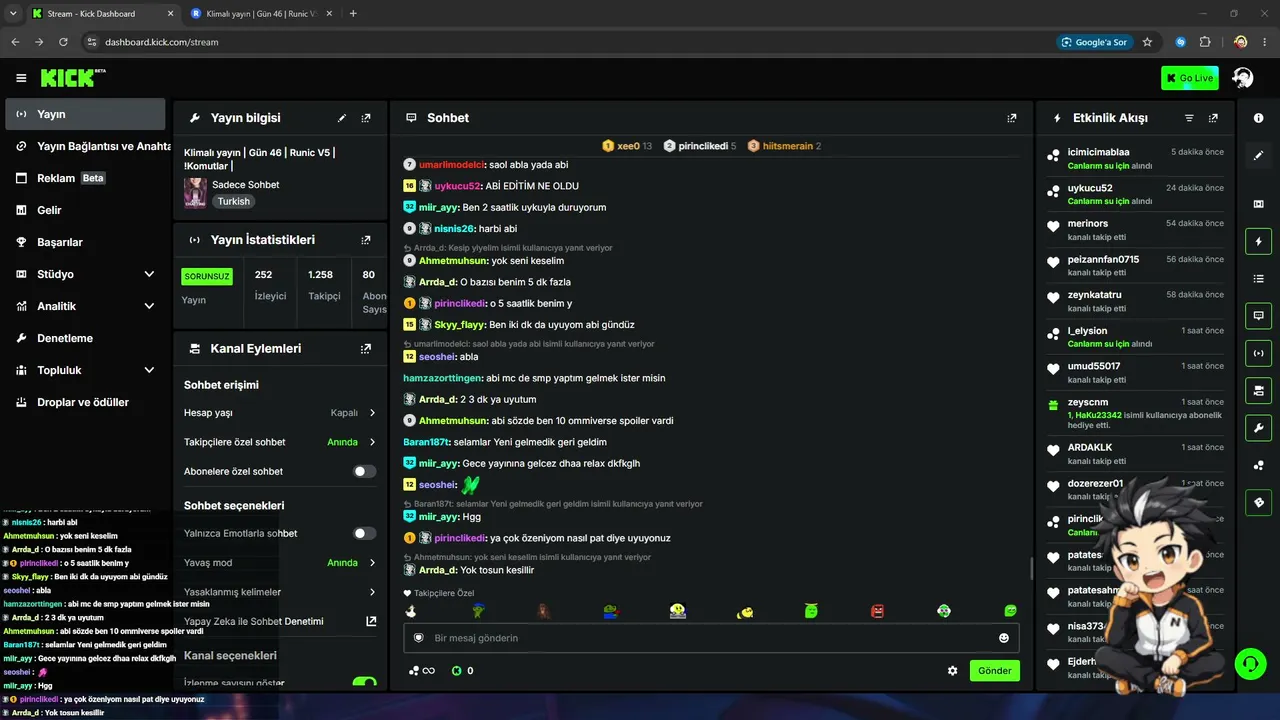Open Yasaklanmış kelimeler chevron
Screen dimensions: 1280x720
point(372,592)
